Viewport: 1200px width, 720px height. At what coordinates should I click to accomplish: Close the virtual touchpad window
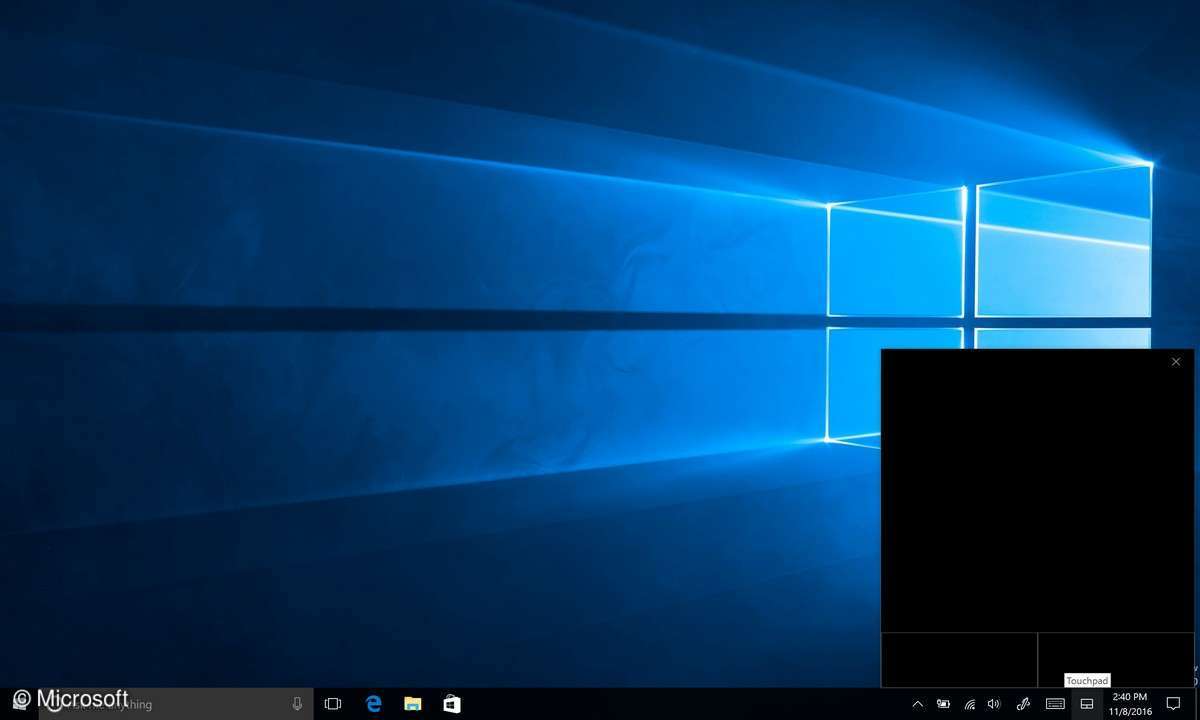tap(1176, 362)
